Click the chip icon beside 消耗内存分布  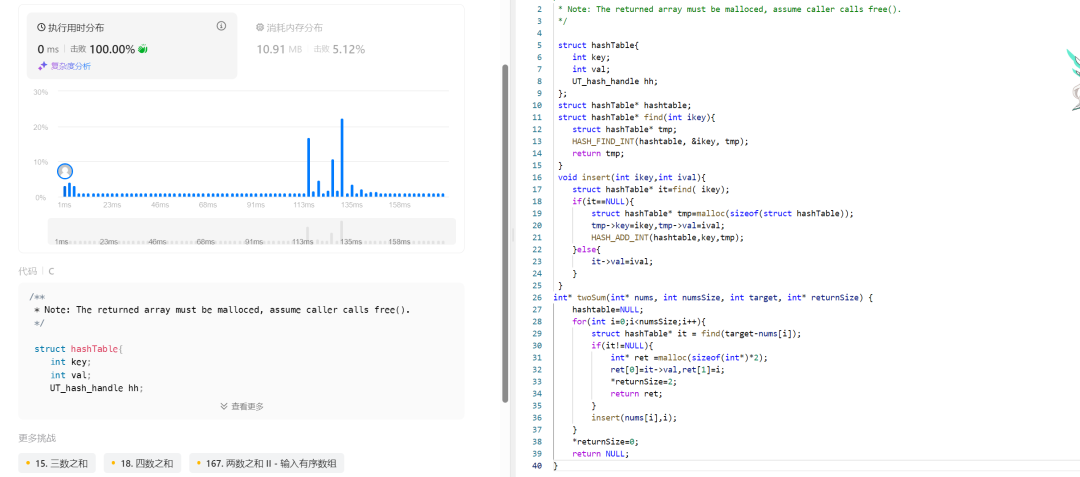tap(260, 28)
